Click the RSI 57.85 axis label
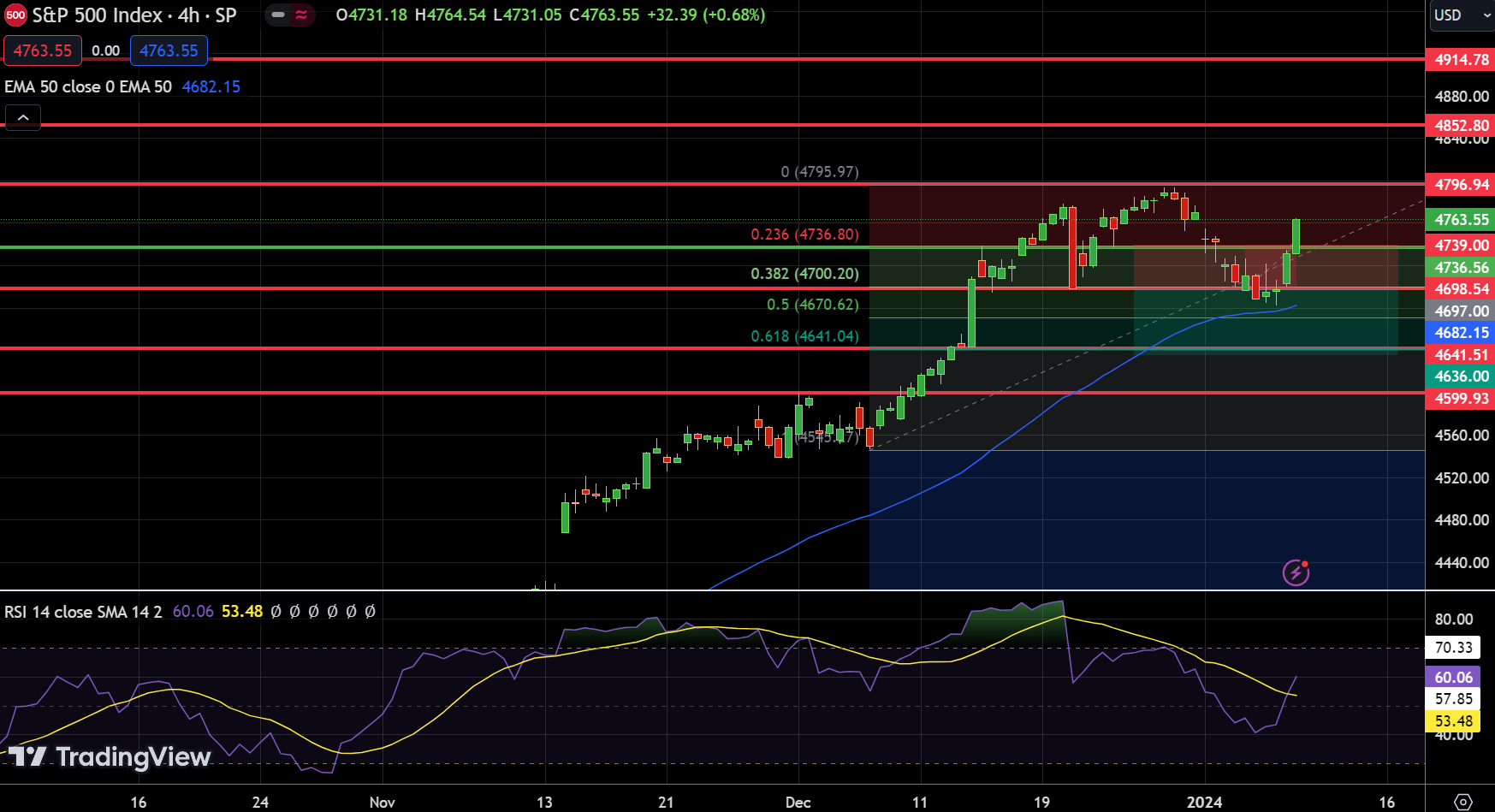The width and height of the screenshot is (1495, 812). click(x=1453, y=699)
